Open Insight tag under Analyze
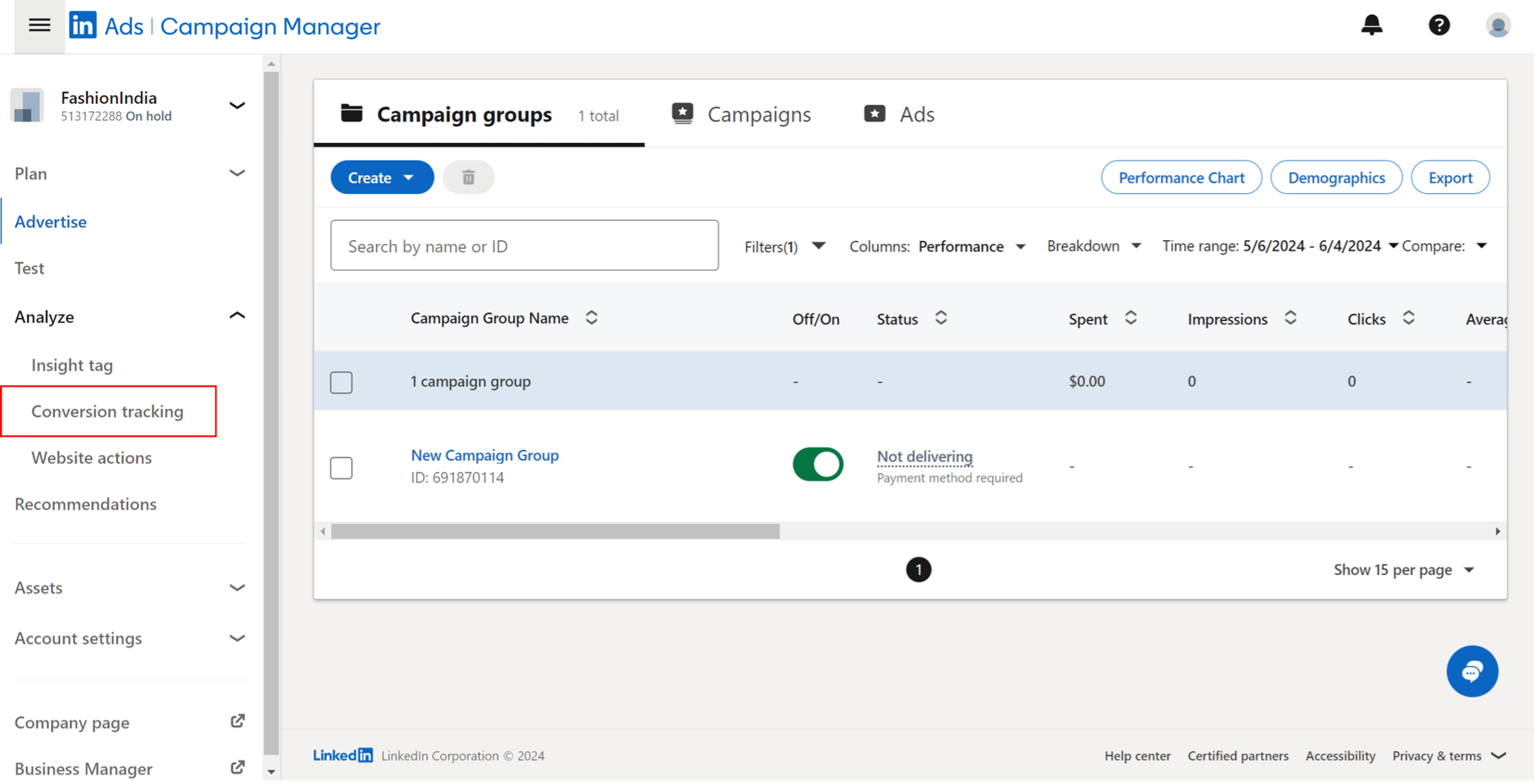The width and height of the screenshot is (1539, 784). click(72, 365)
